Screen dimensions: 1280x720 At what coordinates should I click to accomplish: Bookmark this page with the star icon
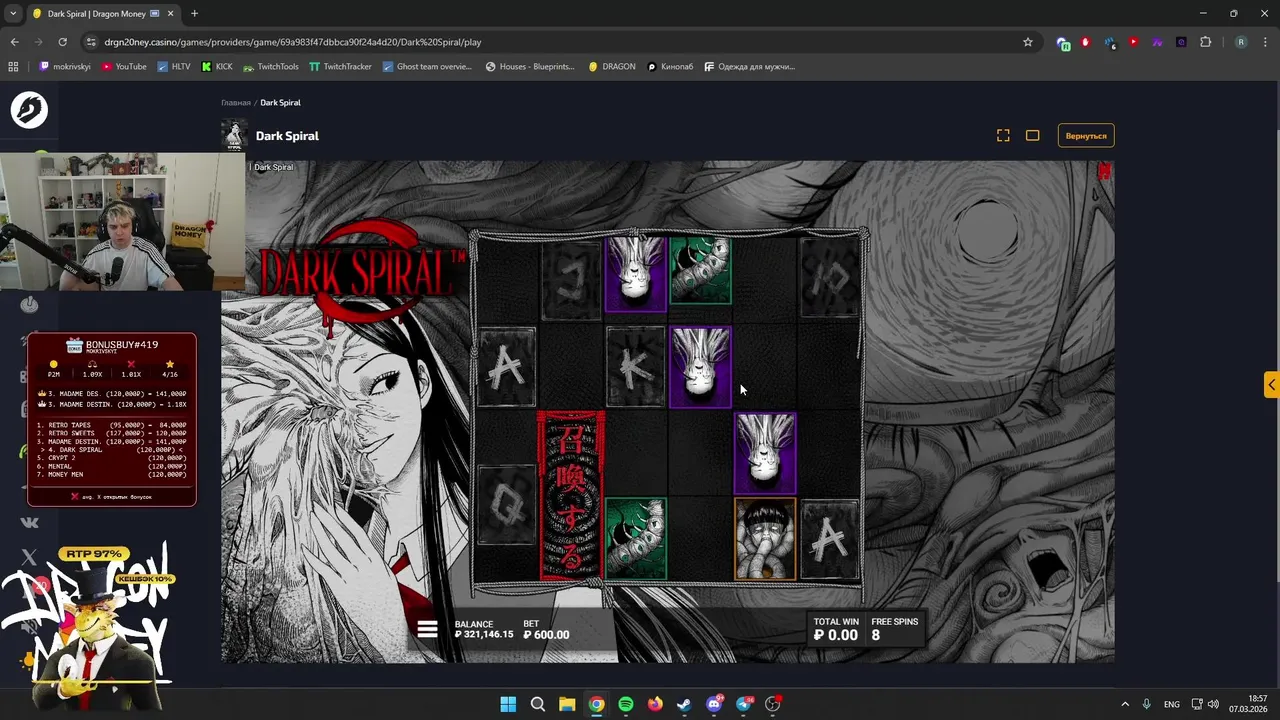tap(1027, 42)
